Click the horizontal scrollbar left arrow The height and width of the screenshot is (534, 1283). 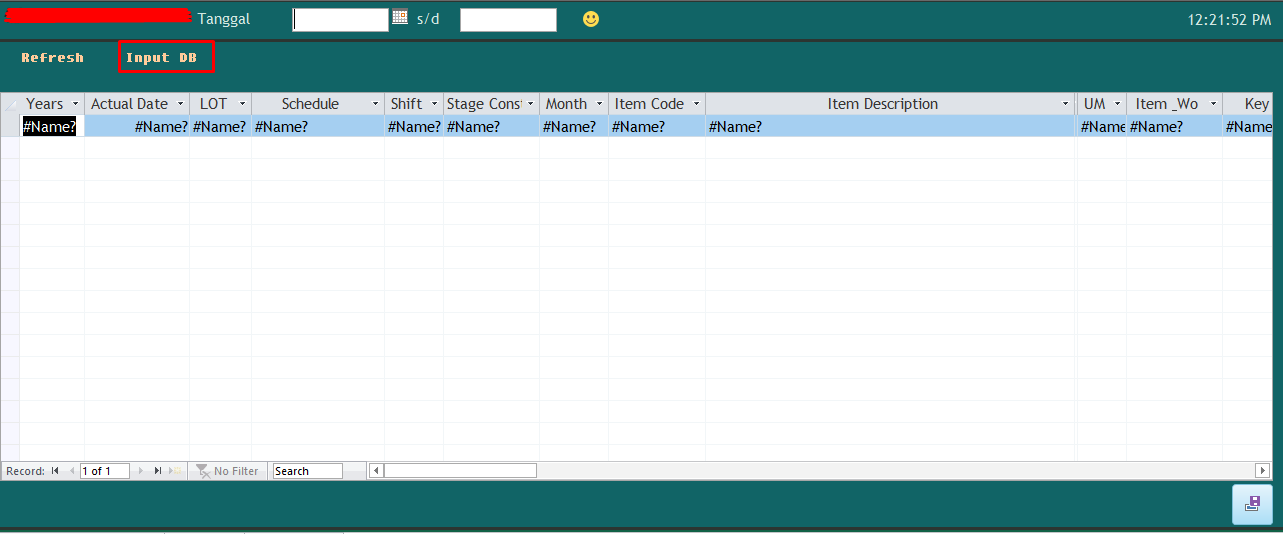coord(376,471)
